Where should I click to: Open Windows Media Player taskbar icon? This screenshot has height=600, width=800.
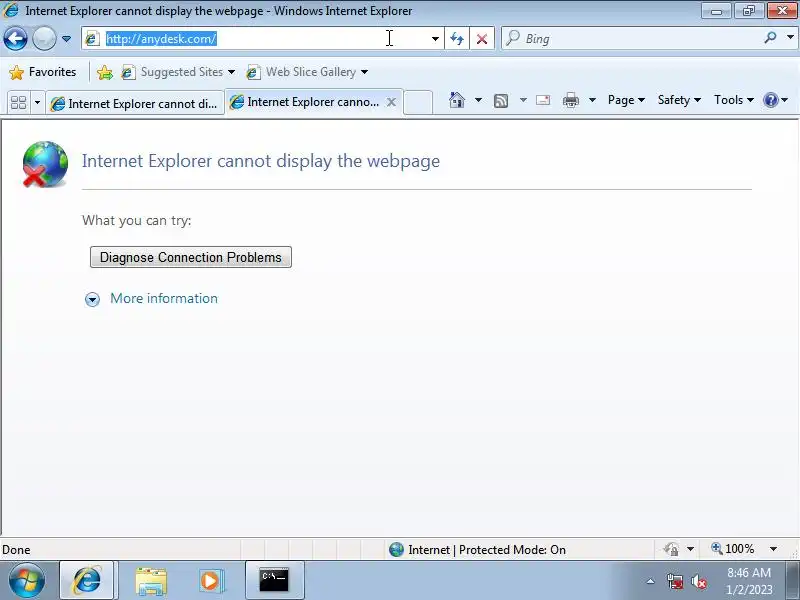pos(210,581)
